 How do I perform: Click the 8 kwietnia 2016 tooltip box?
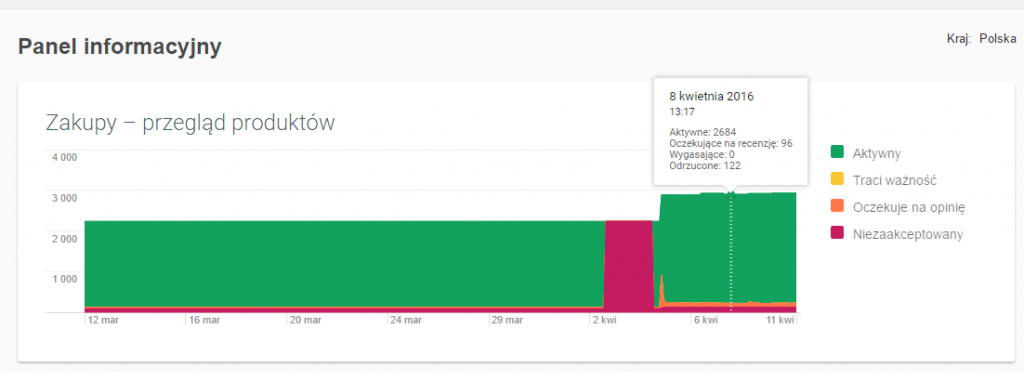tap(731, 131)
